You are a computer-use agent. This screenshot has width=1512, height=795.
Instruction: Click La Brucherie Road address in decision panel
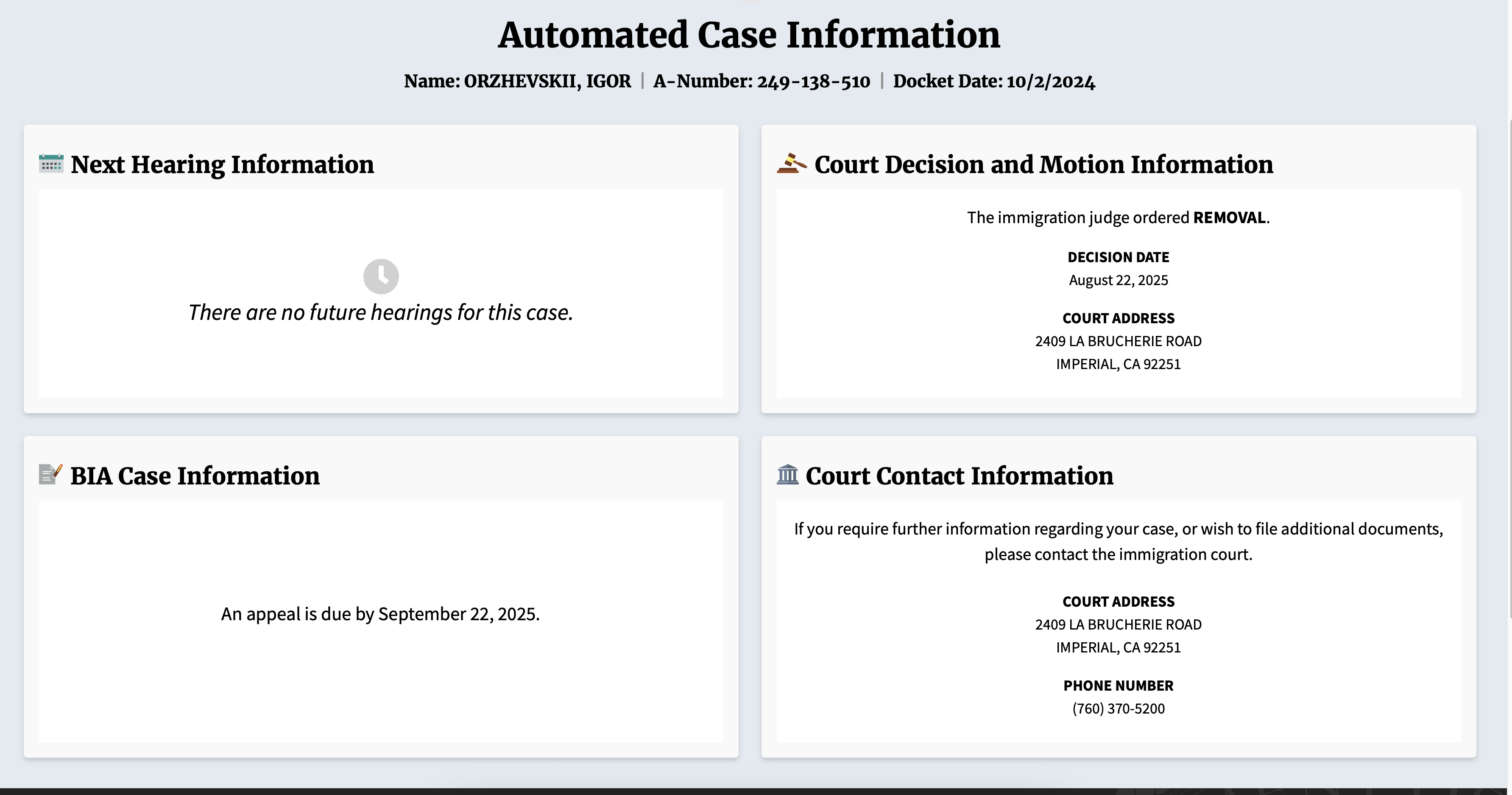pyautogui.click(x=1118, y=341)
